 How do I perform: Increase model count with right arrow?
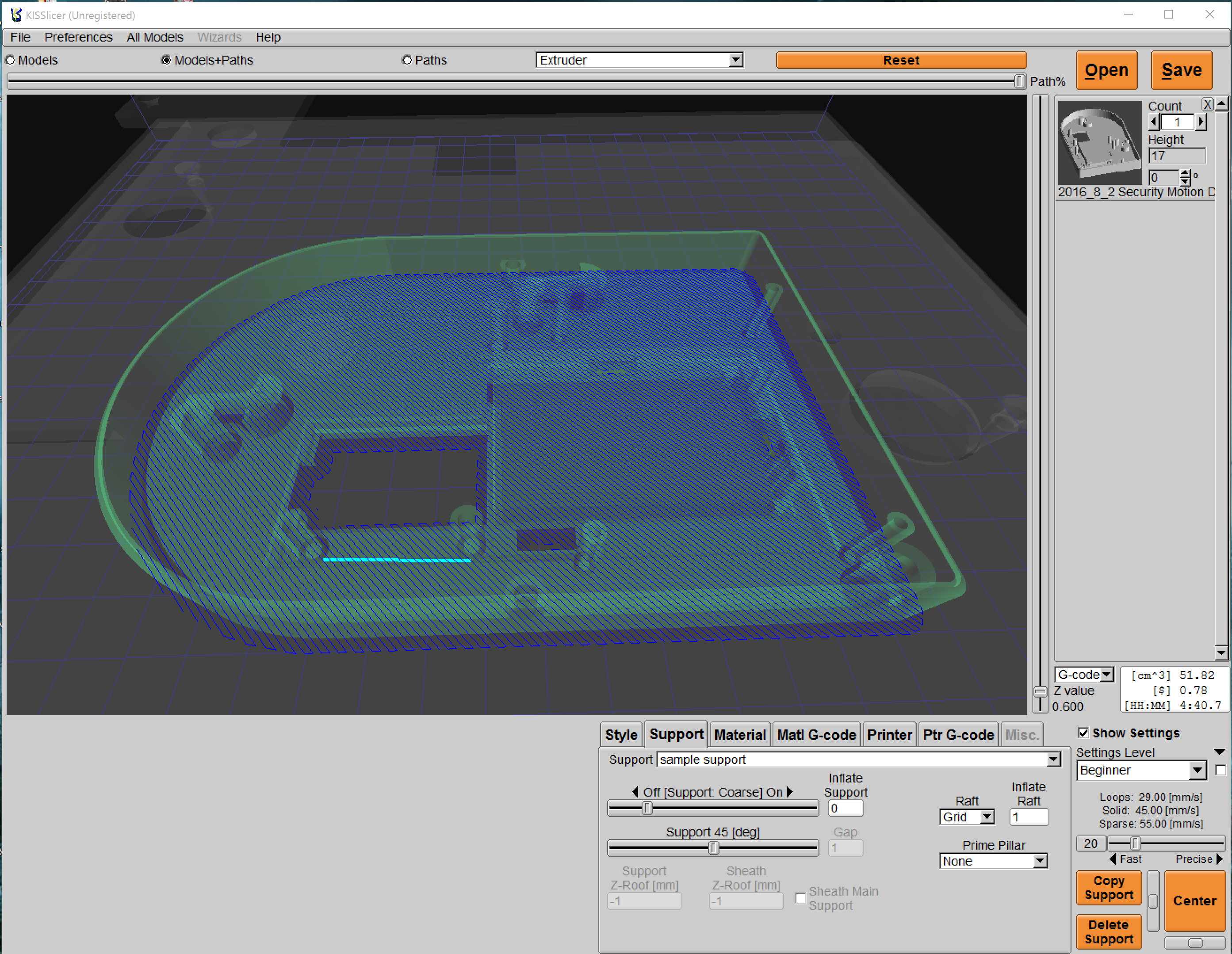pyautogui.click(x=1201, y=122)
